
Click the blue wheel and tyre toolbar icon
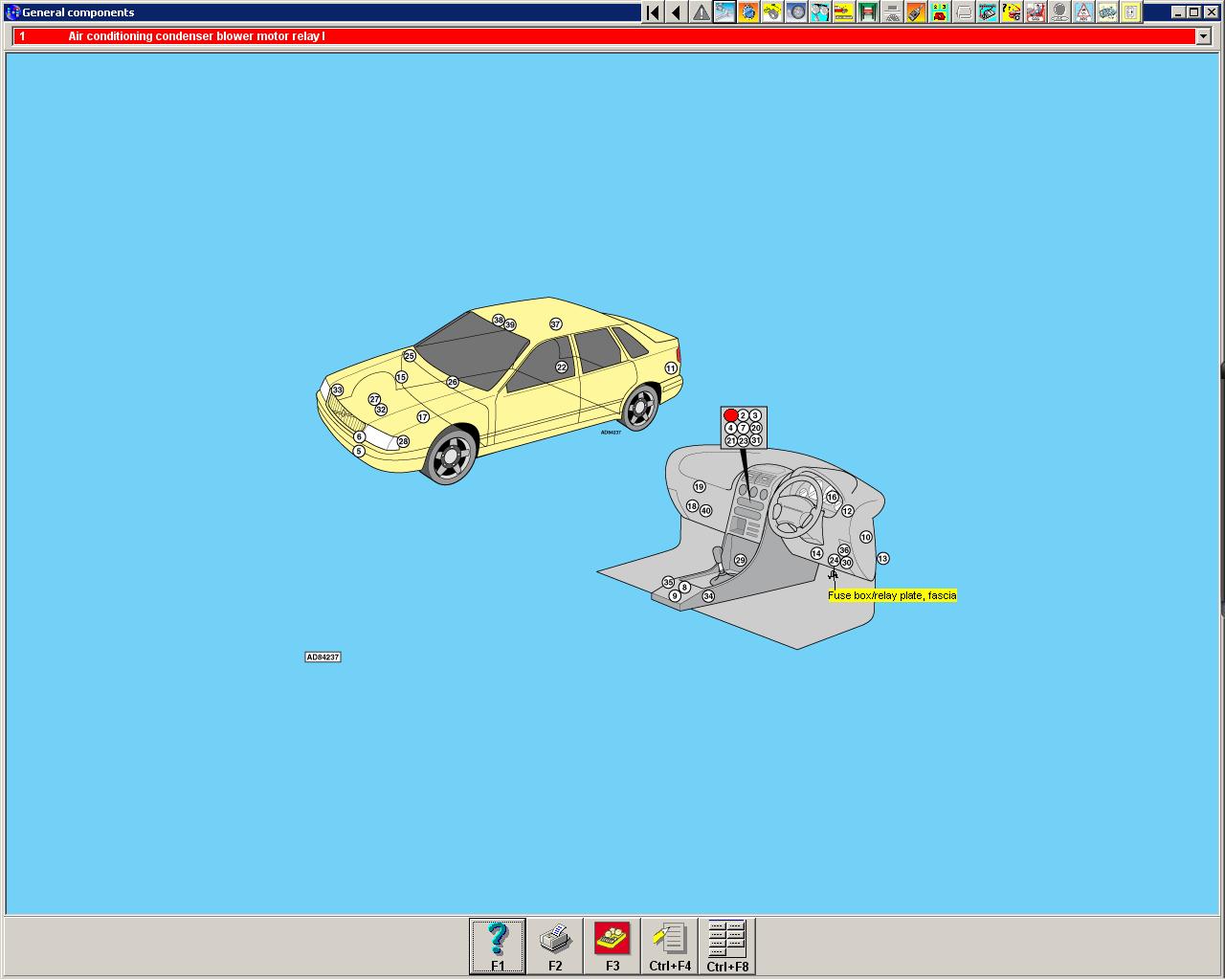coord(796,12)
